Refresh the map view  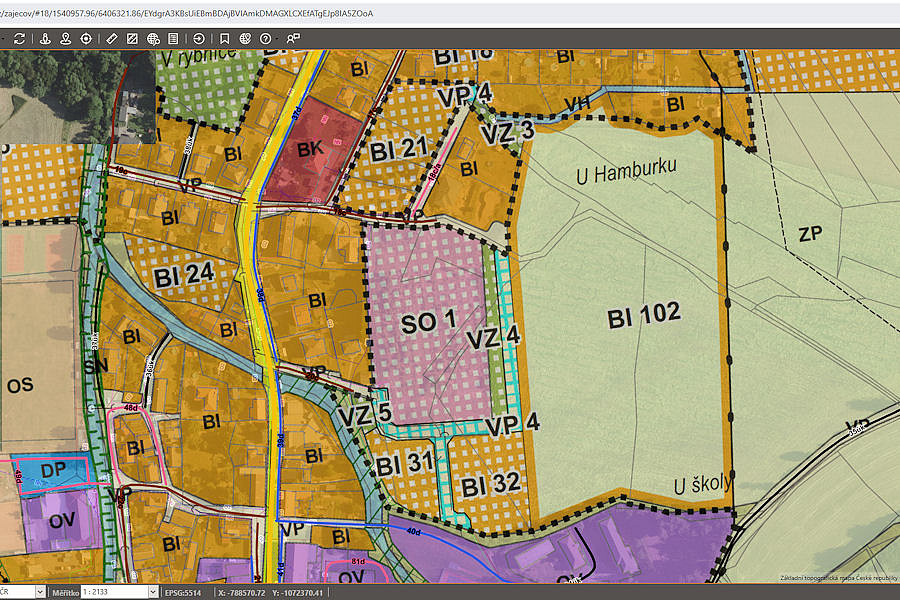coord(20,38)
